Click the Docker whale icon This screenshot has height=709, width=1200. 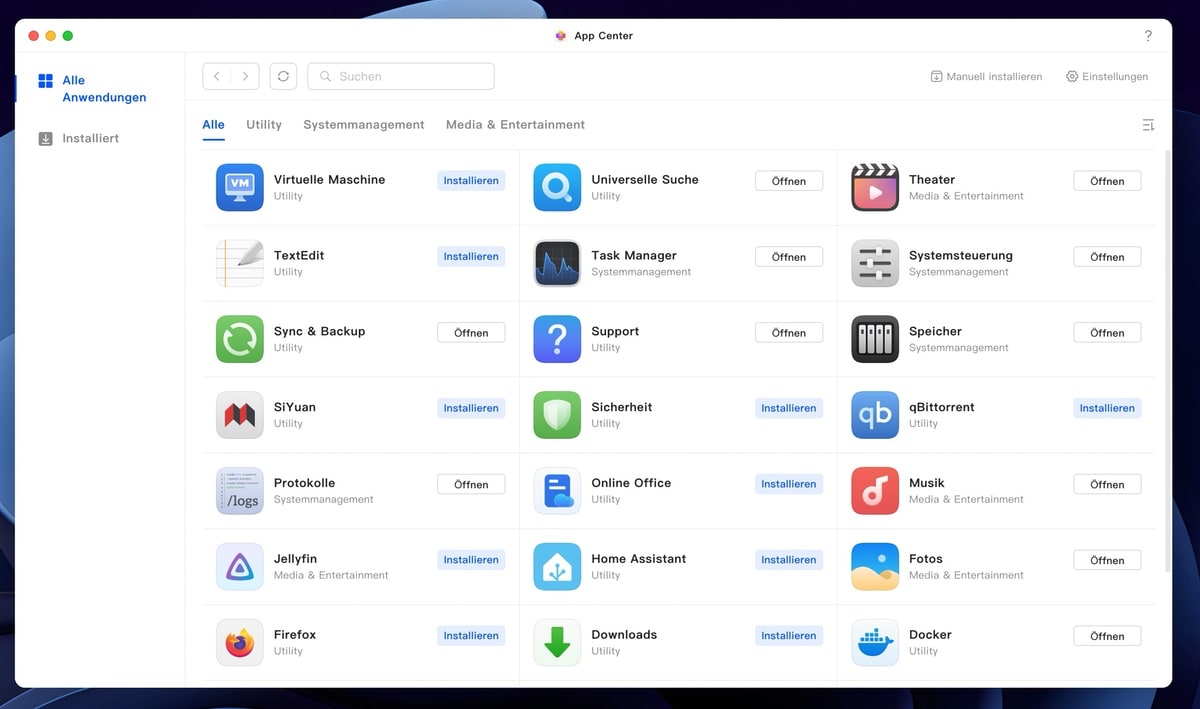(875, 642)
